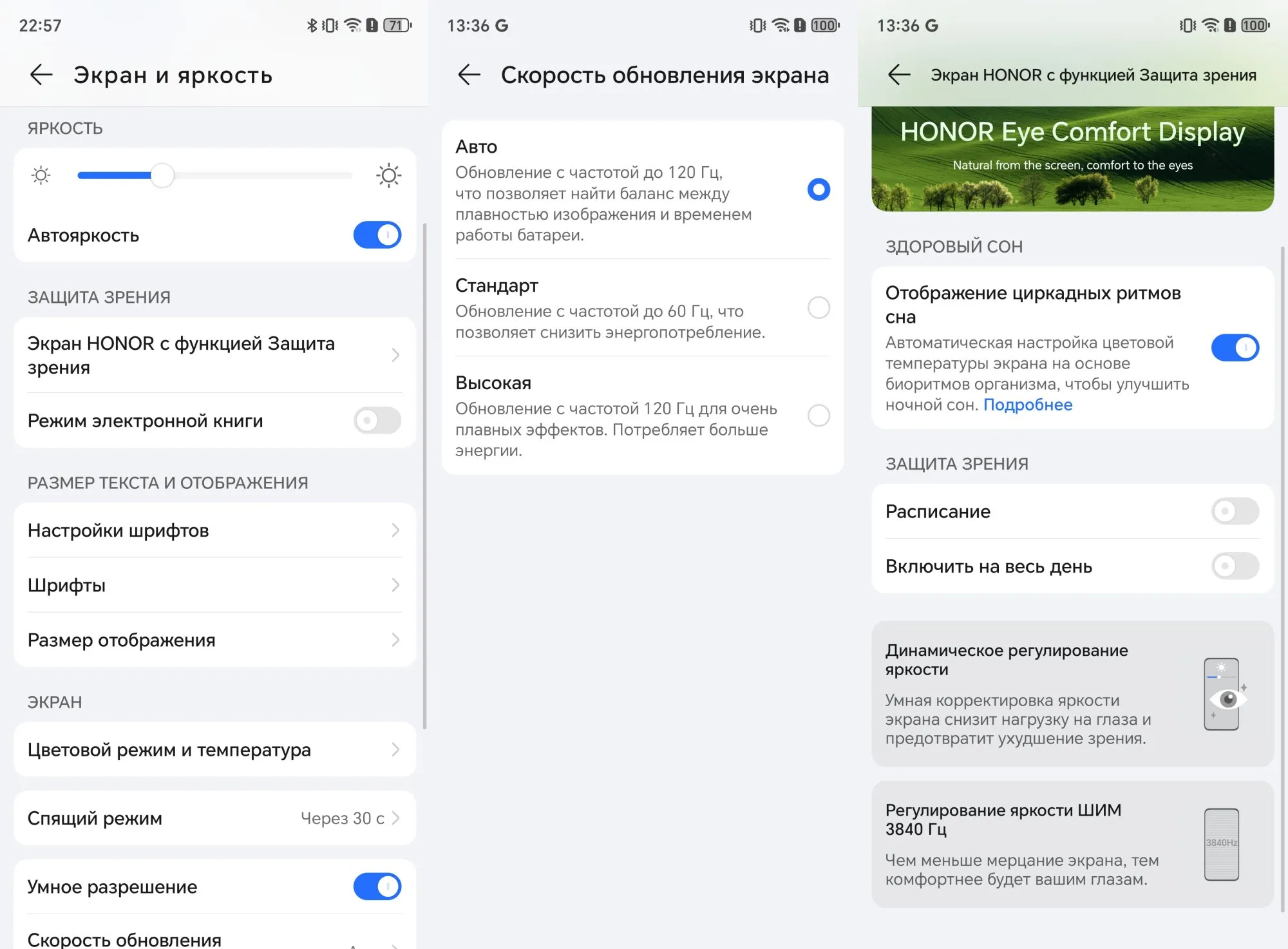Turn on Включить на весь день switch
Image resolution: width=1288 pixels, height=949 pixels.
[x=1235, y=566]
